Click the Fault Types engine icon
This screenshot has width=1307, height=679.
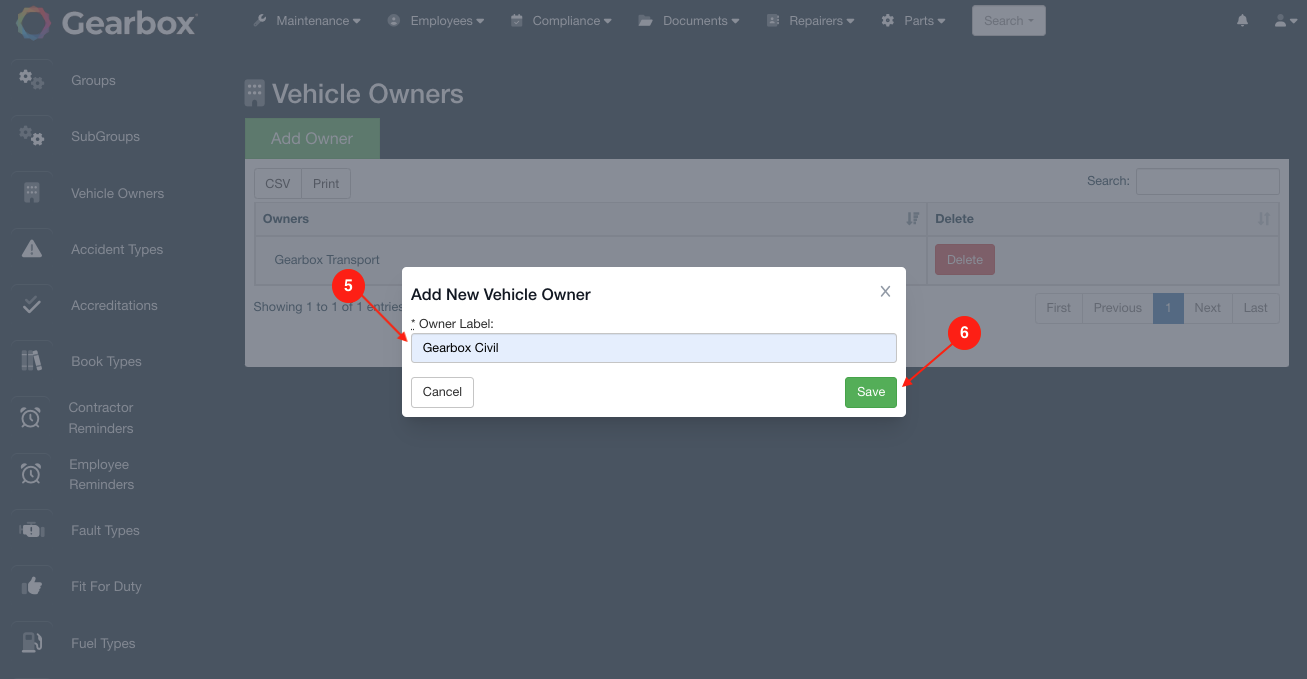[32, 530]
